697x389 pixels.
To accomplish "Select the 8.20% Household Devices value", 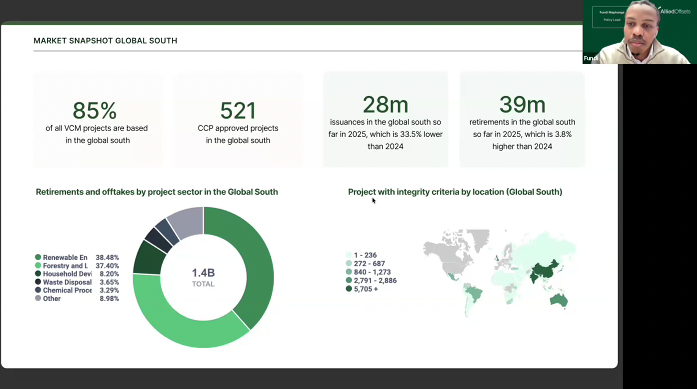I will pyautogui.click(x=109, y=274).
